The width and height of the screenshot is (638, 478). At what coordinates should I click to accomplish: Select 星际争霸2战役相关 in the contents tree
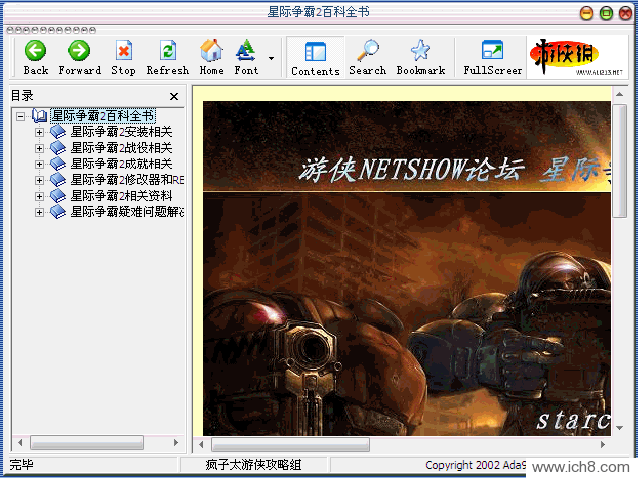(x=120, y=148)
